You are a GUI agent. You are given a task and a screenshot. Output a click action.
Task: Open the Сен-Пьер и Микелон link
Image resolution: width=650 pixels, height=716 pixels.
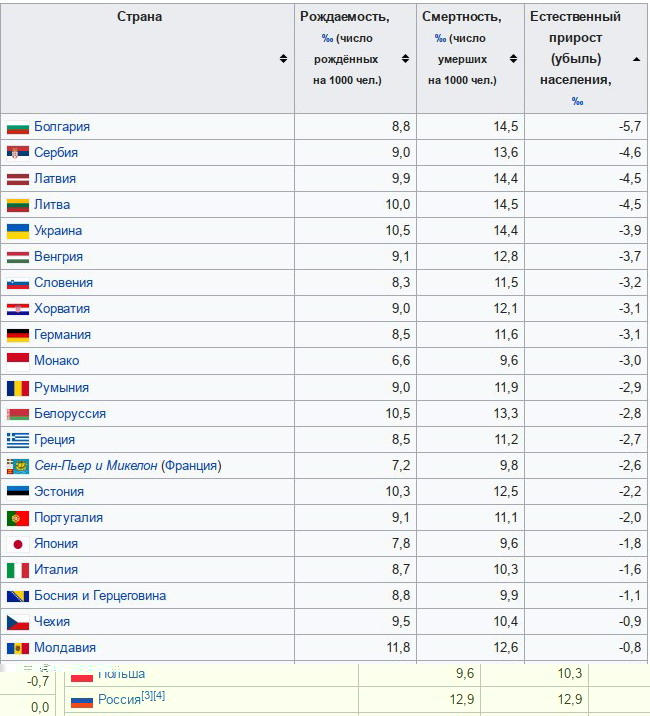pos(96,466)
